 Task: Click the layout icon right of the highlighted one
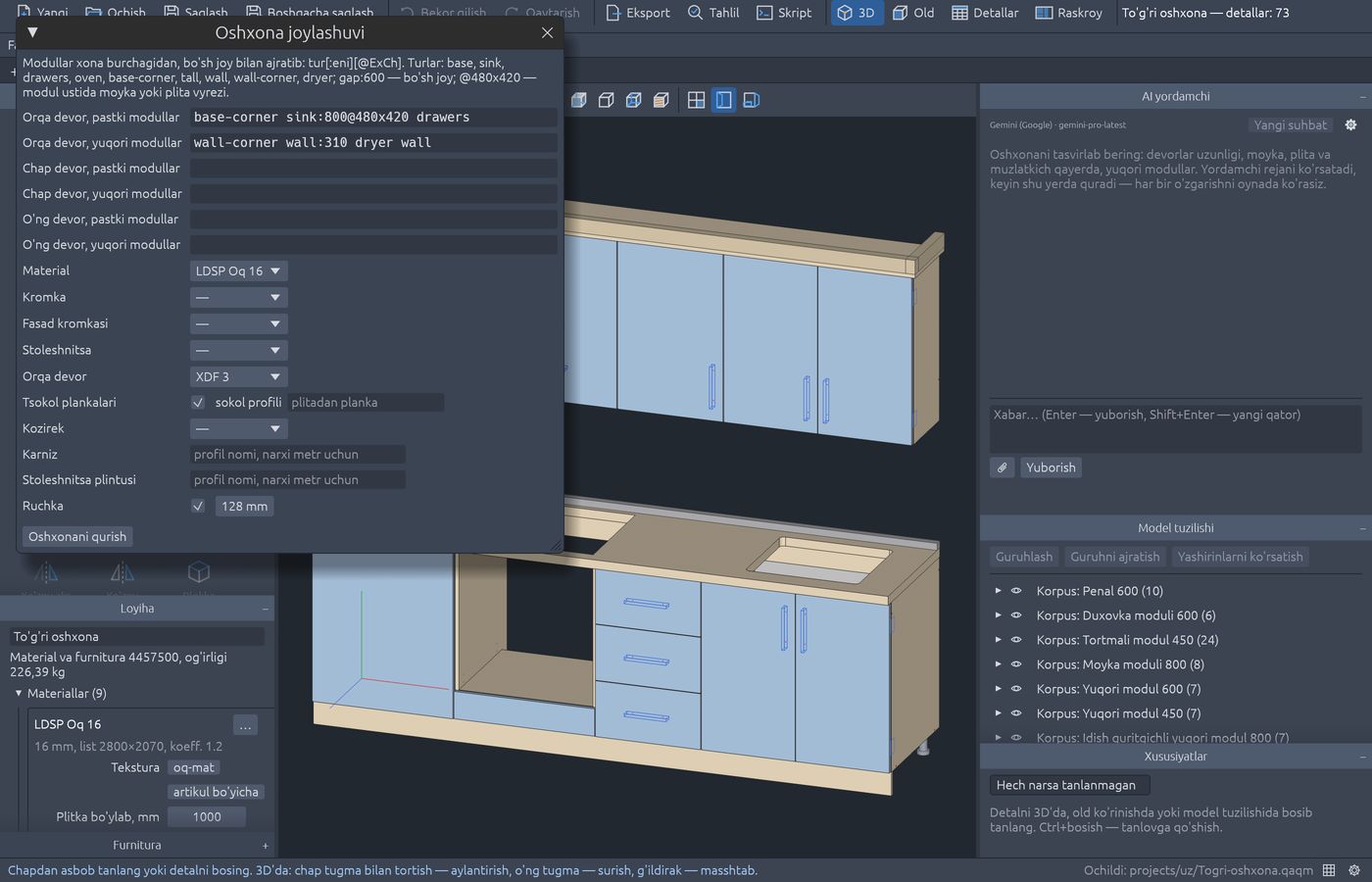tap(752, 100)
